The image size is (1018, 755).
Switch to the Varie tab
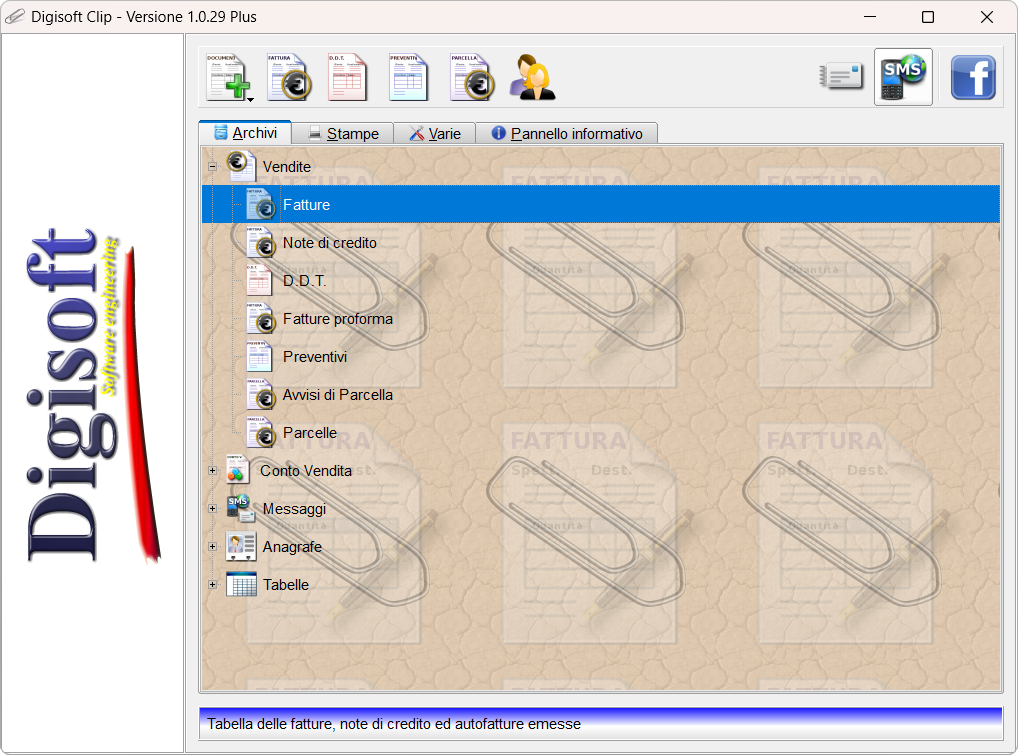tap(434, 134)
